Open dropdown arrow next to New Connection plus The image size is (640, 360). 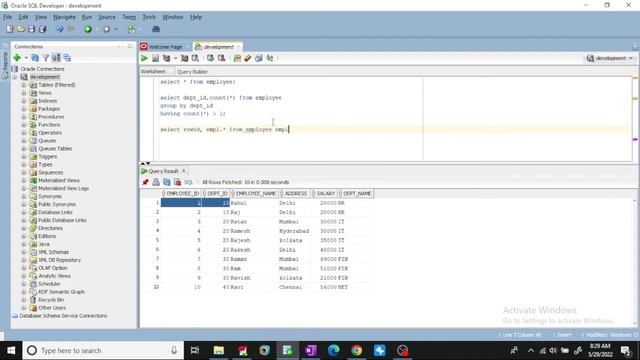(x=26, y=58)
